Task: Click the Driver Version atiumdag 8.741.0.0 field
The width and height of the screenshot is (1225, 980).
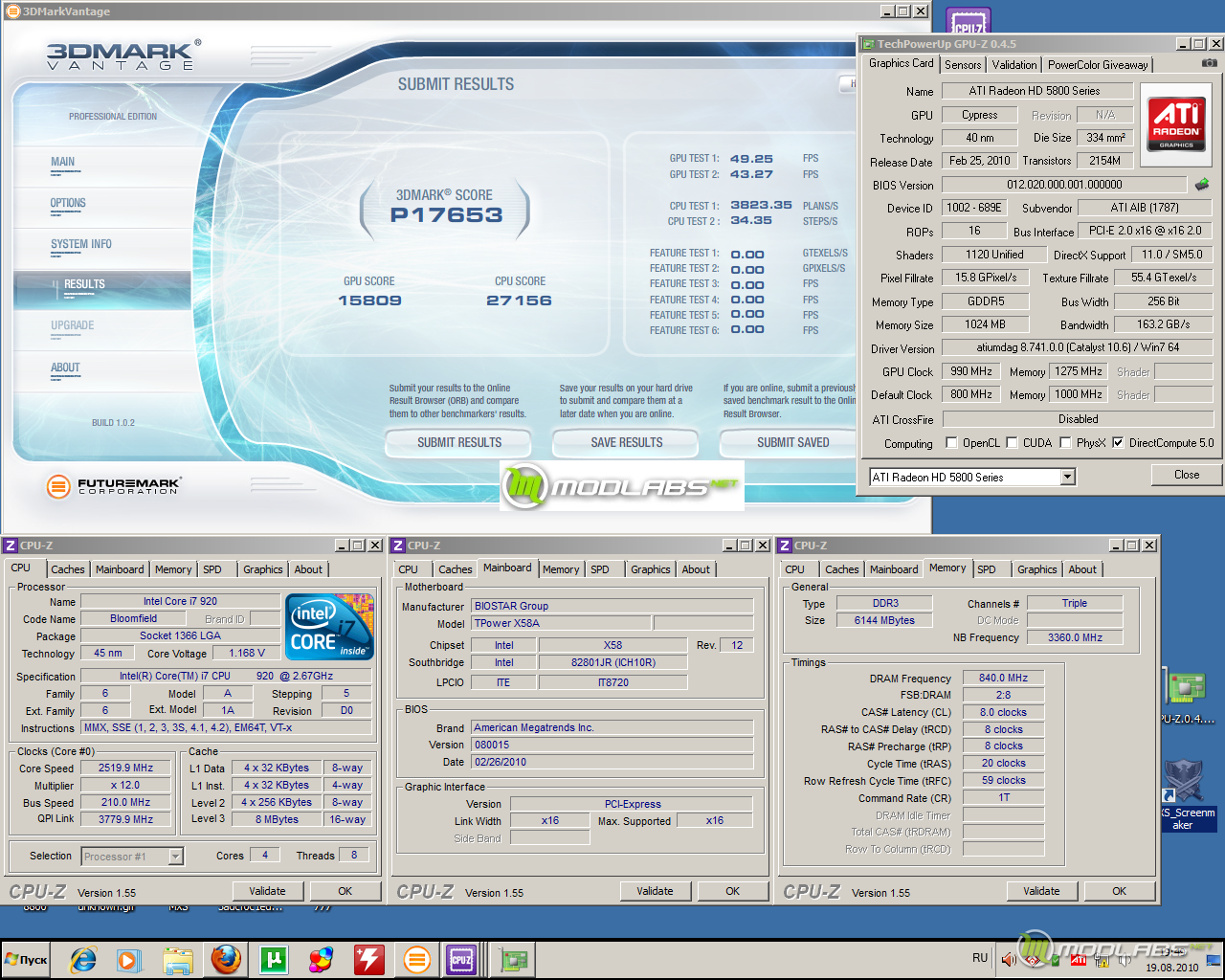Action: [x=1078, y=347]
